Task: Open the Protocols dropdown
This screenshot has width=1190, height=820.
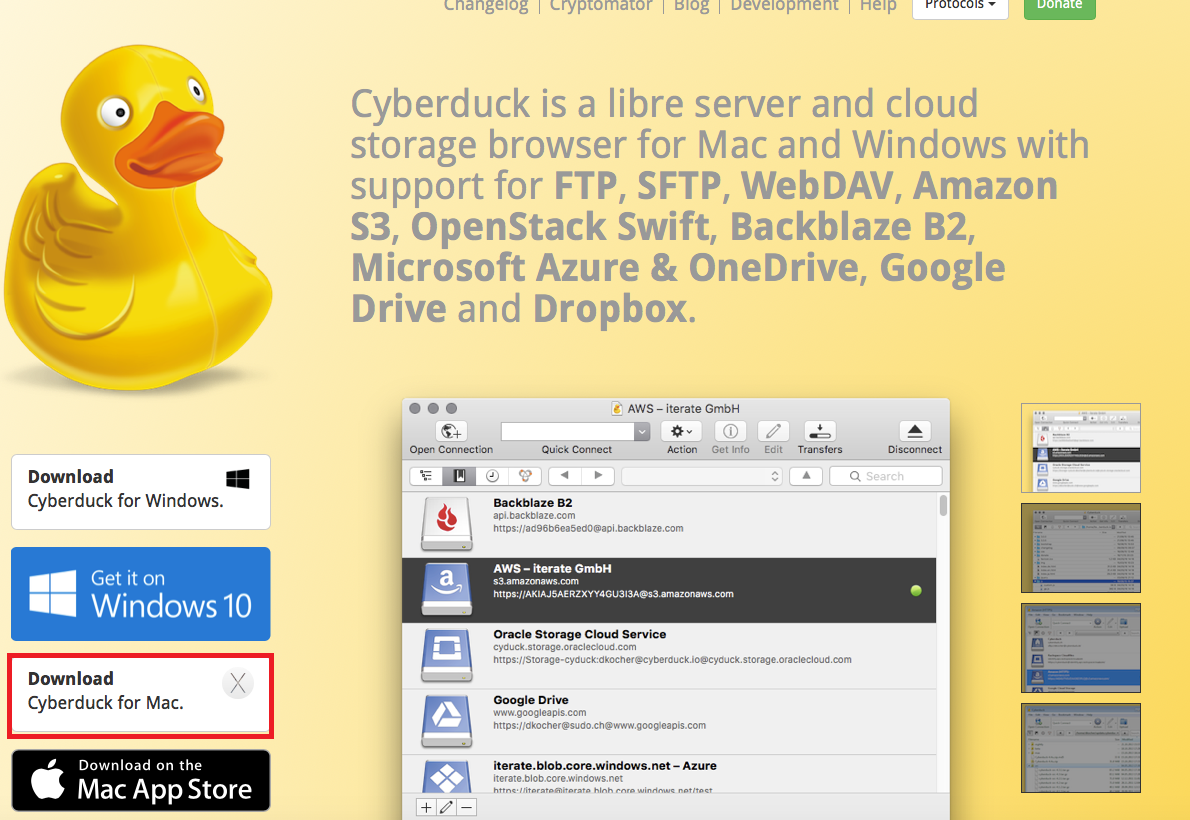Action: (x=958, y=4)
